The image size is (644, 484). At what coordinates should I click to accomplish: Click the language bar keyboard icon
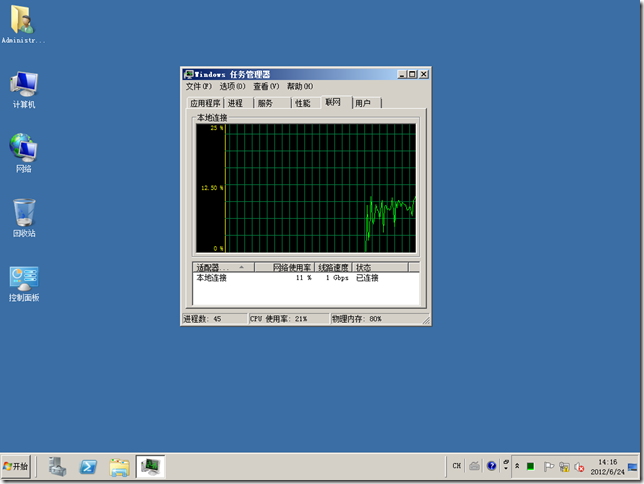pos(474,466)
